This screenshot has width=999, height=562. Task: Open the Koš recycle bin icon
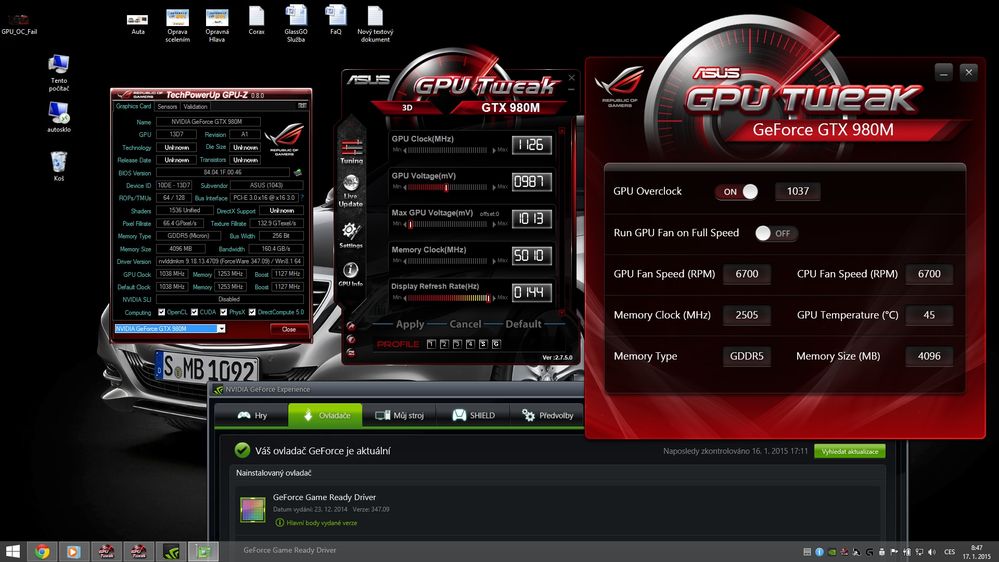tap(59, 166)
